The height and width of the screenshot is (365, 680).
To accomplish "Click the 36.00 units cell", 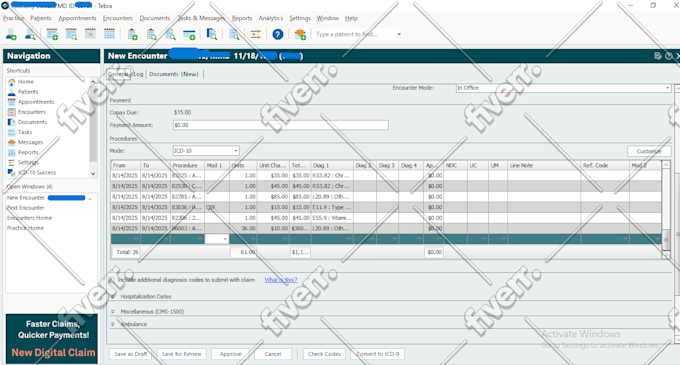I will click(243, 228).
